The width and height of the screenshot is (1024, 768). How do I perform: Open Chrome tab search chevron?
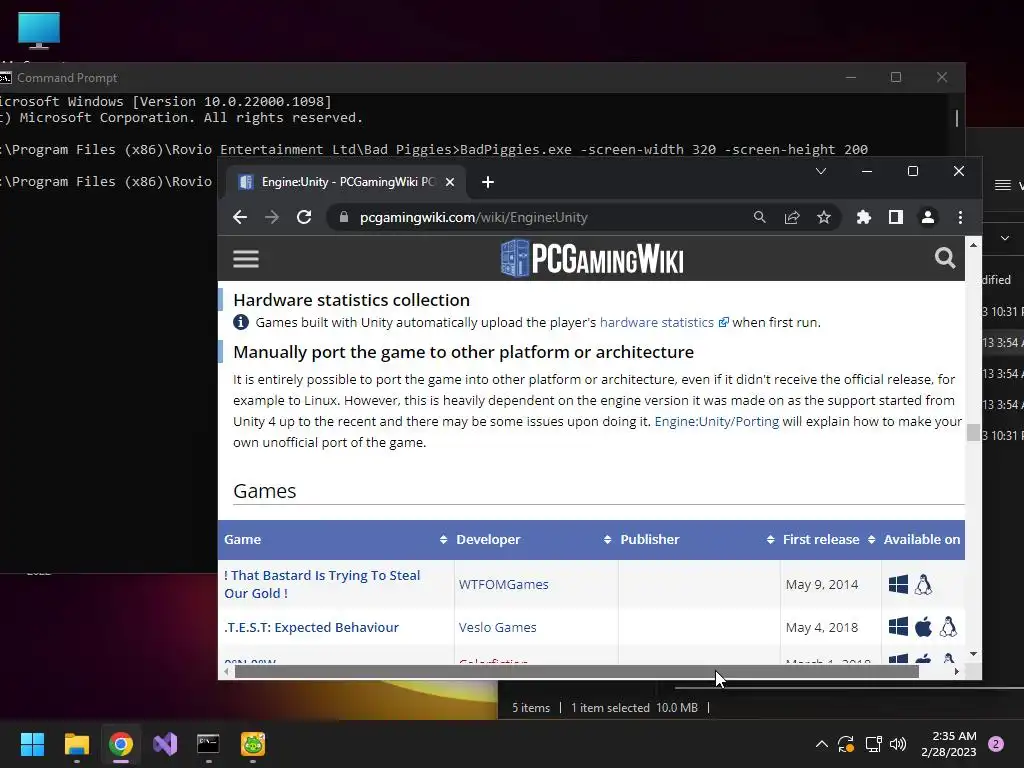pos(821,171)
